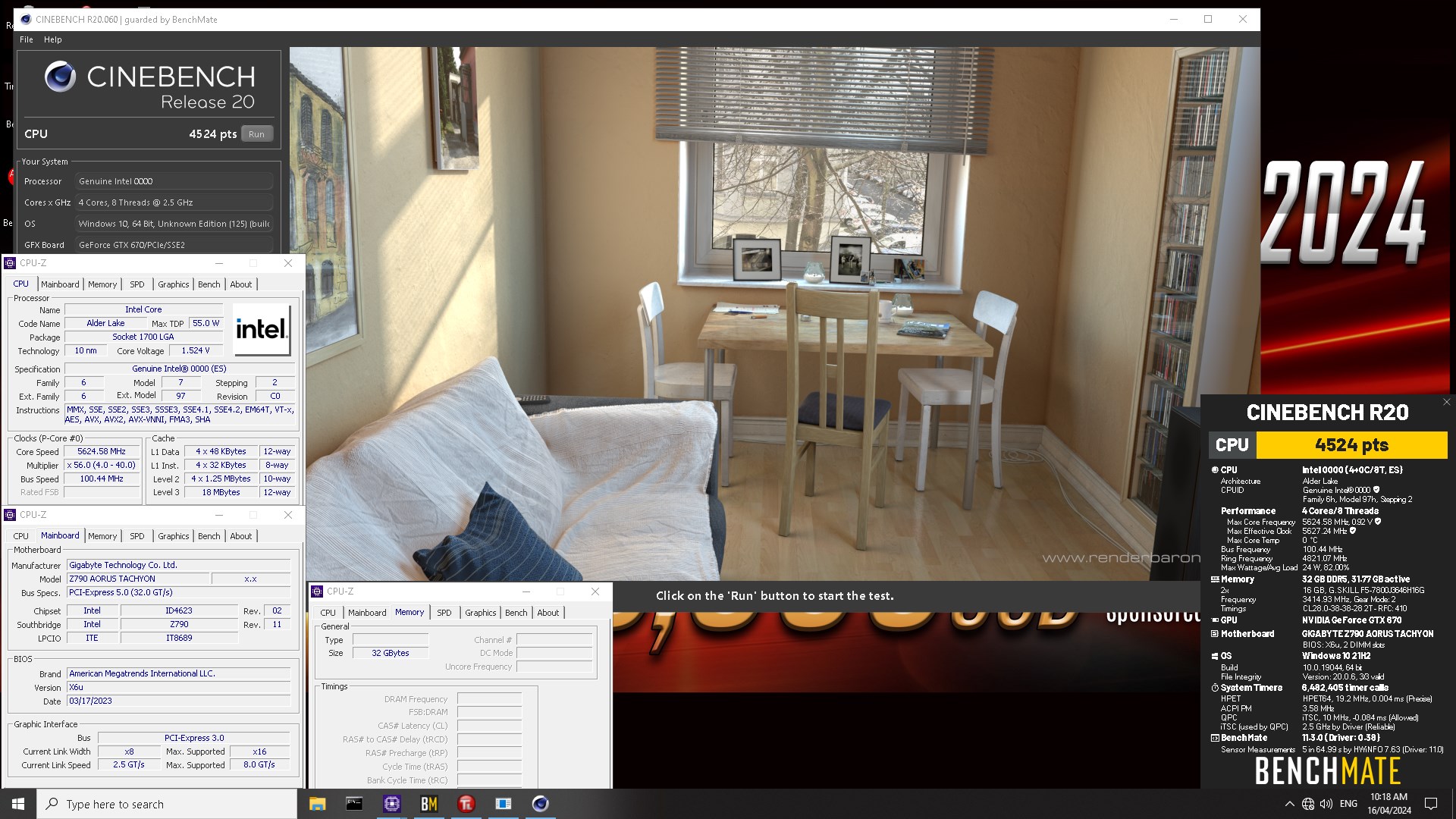Click the 4524 pts yellow score in BenchMate
The width and height of the screenshot is (1456, 819).
[x=1352, y=445]
